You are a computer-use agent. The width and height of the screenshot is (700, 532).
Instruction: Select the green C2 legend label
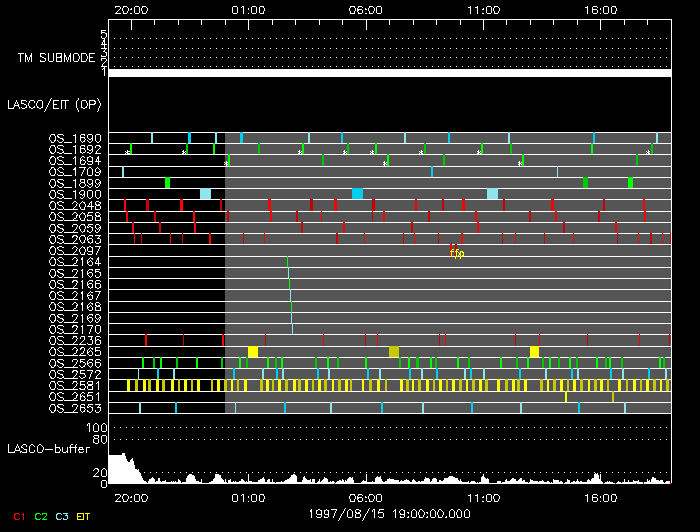(x=41, y=516)
